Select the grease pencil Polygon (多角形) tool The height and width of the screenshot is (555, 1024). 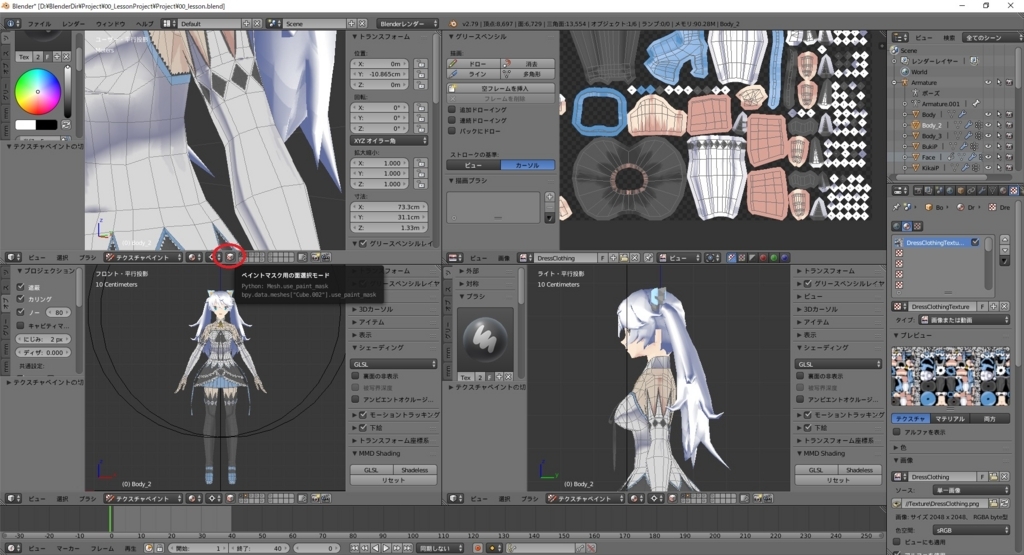pyautogui.click(x=528, y=74)
